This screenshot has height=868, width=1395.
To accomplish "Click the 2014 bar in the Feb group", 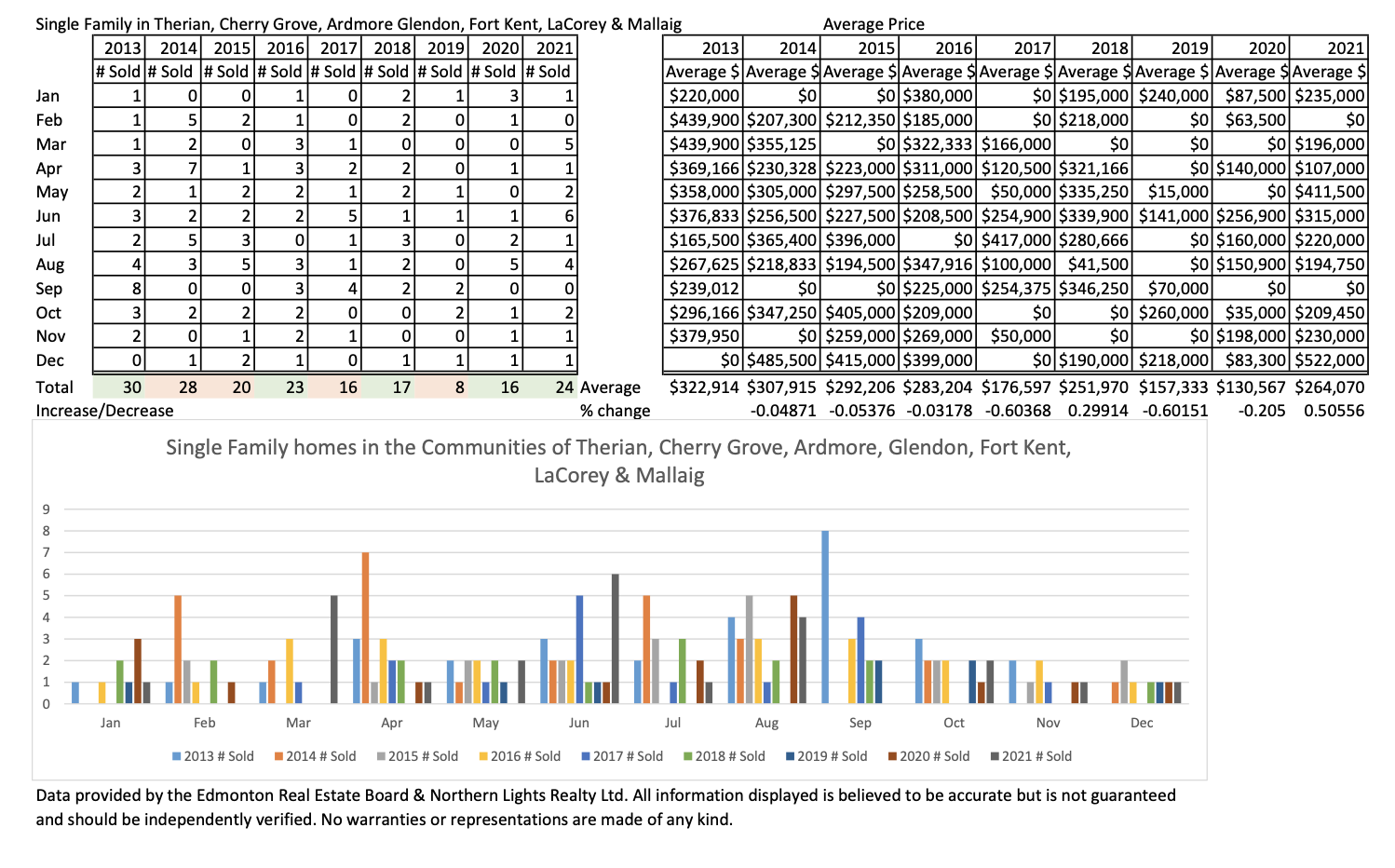I will click(178, 649).
